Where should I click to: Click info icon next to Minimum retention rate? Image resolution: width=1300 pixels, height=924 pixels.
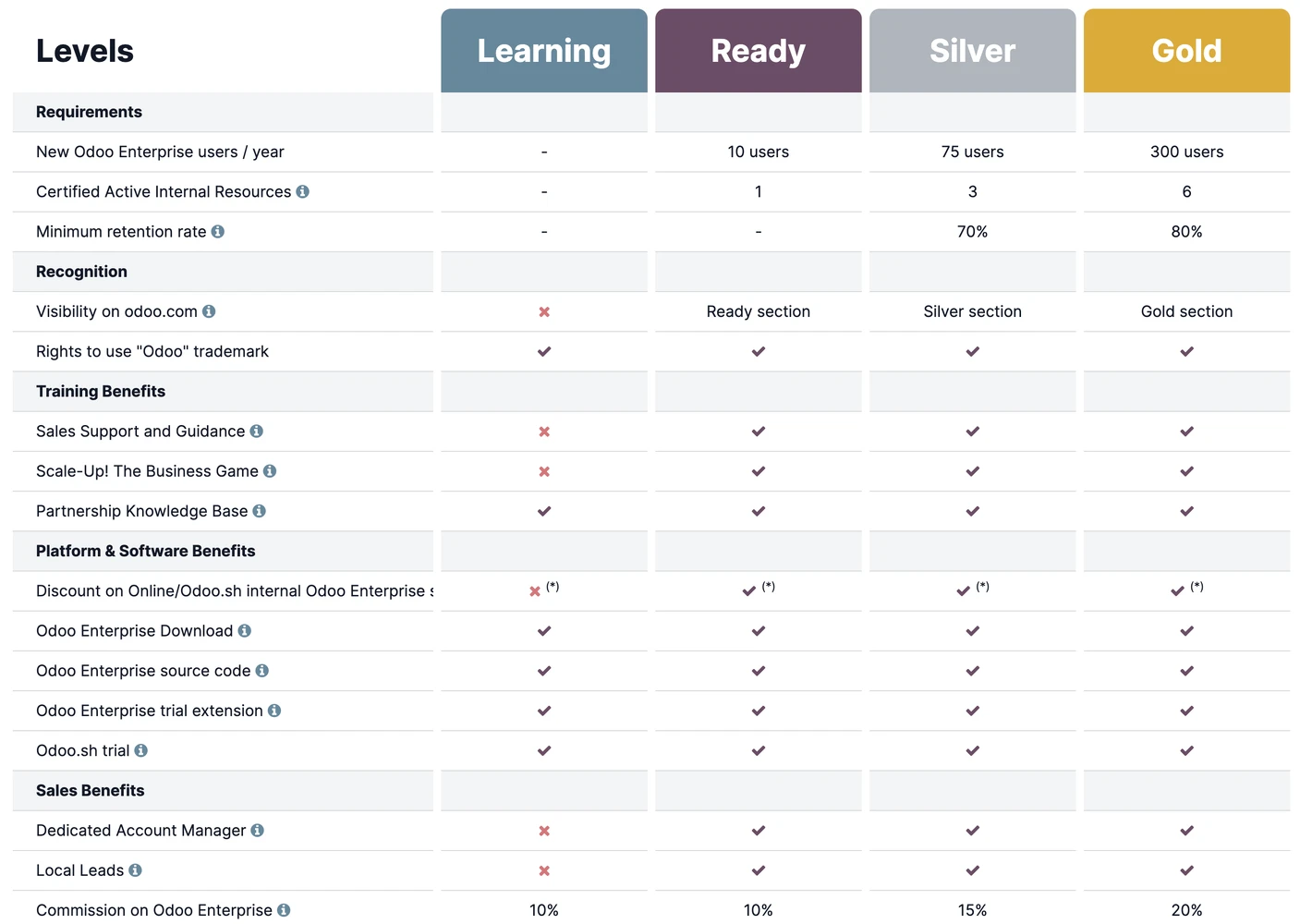[x=218, y=231]
